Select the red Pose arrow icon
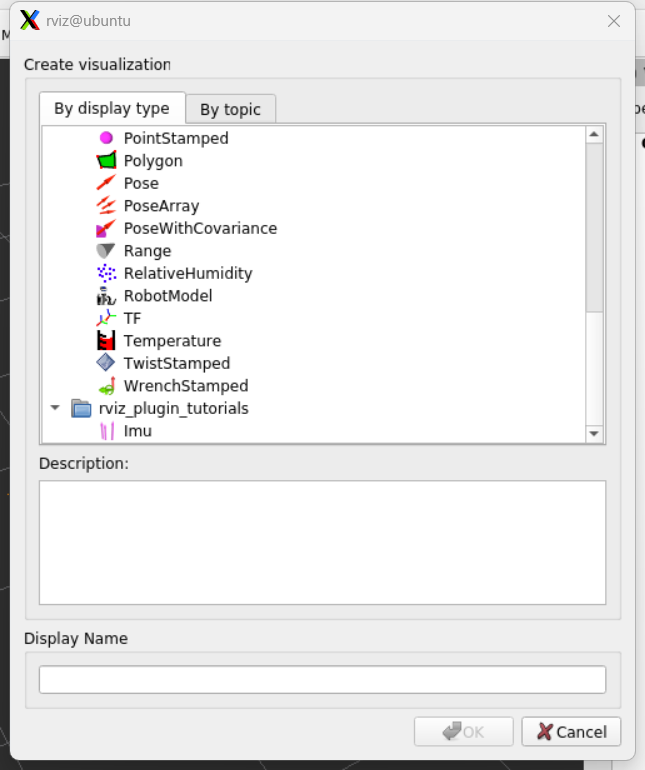The image size is (645, 770). [x=106, y=183]
